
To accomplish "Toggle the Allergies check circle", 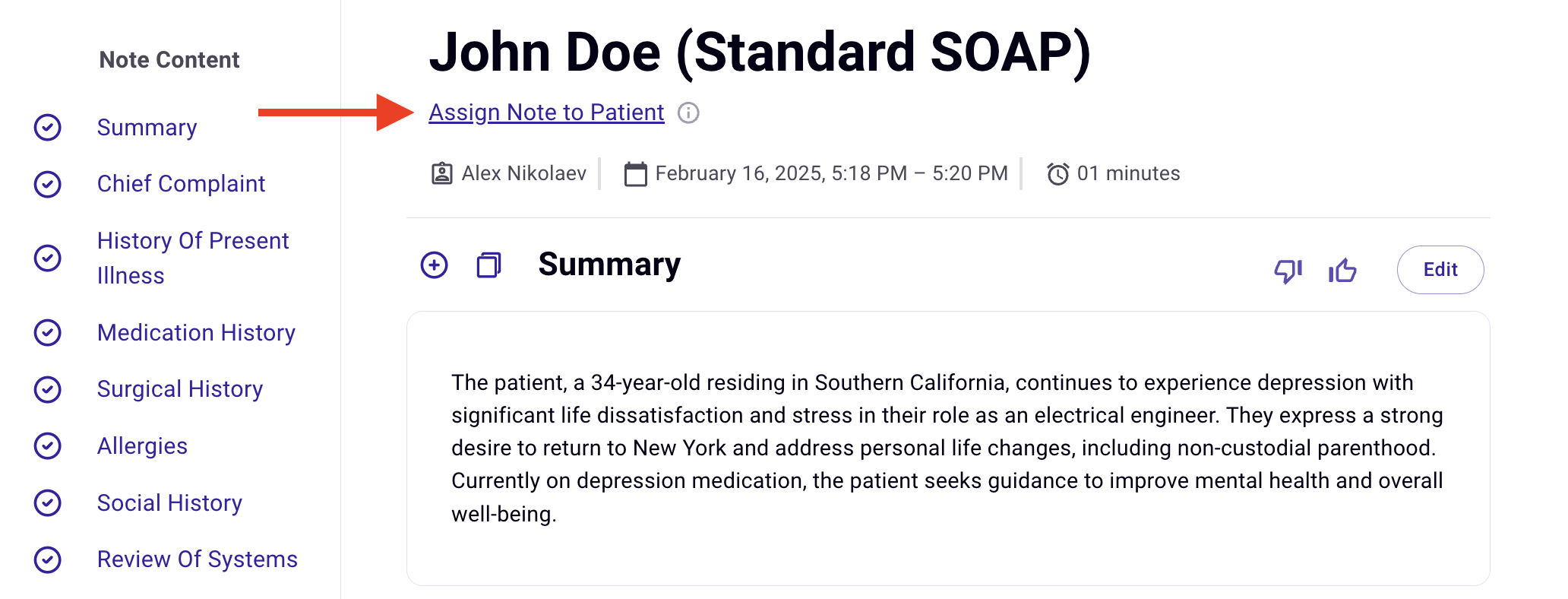I will tap(48, 446).
